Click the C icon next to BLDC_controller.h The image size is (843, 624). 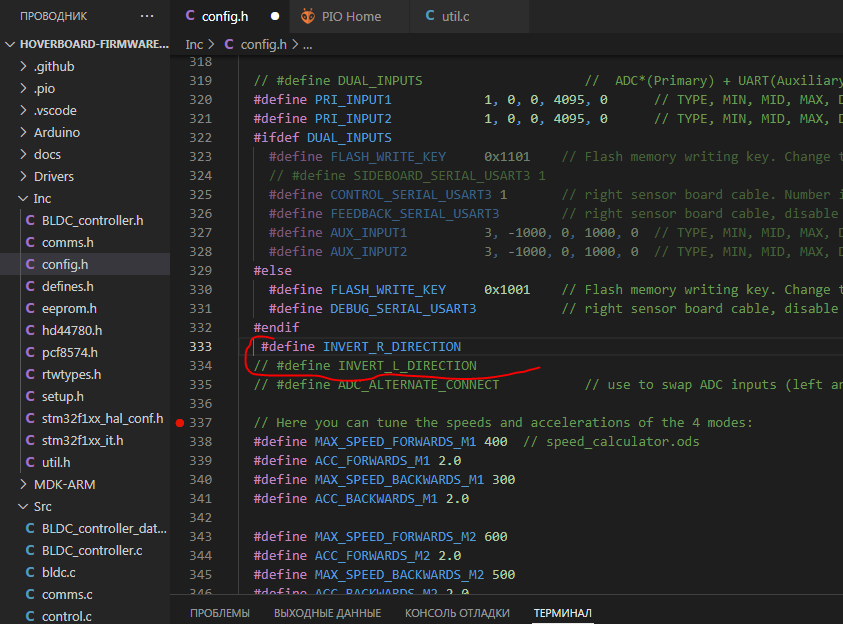click(30, 221)
